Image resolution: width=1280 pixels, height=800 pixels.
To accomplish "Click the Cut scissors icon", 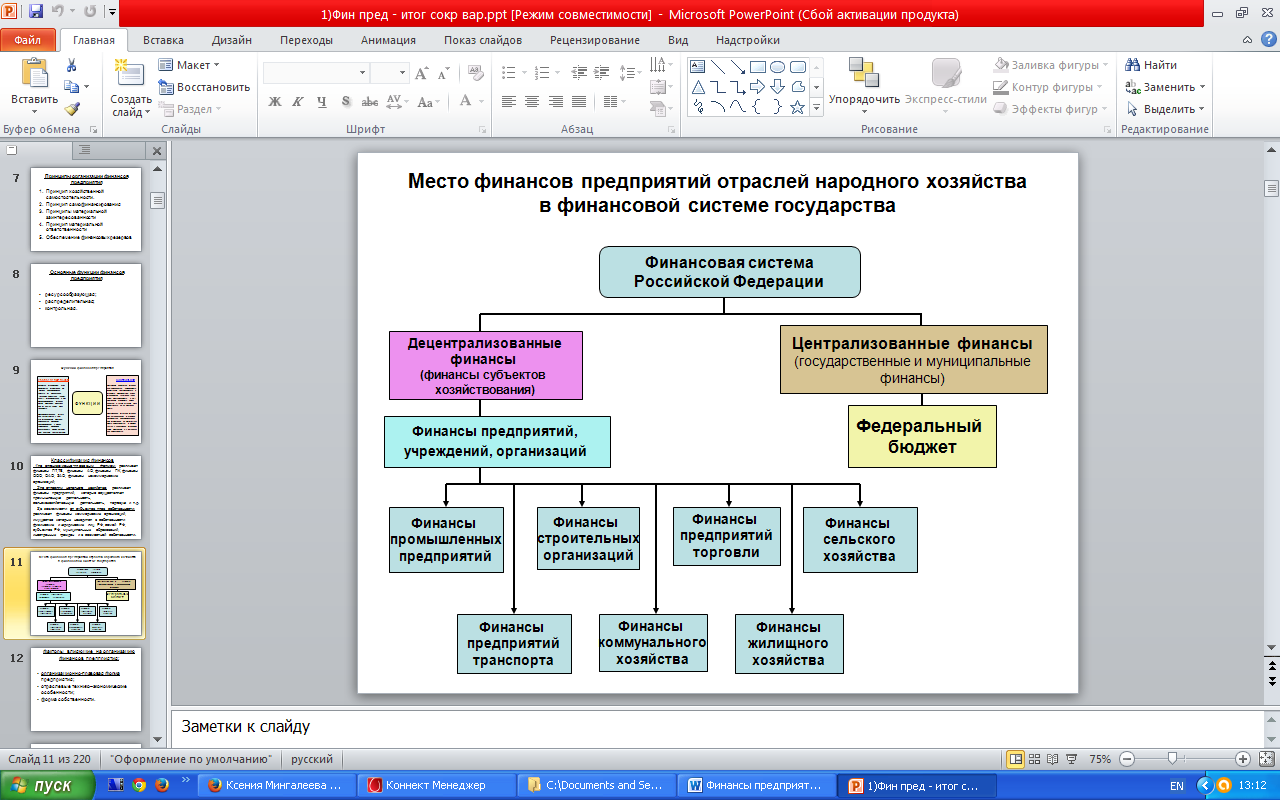I will click(x=72, y=65).
